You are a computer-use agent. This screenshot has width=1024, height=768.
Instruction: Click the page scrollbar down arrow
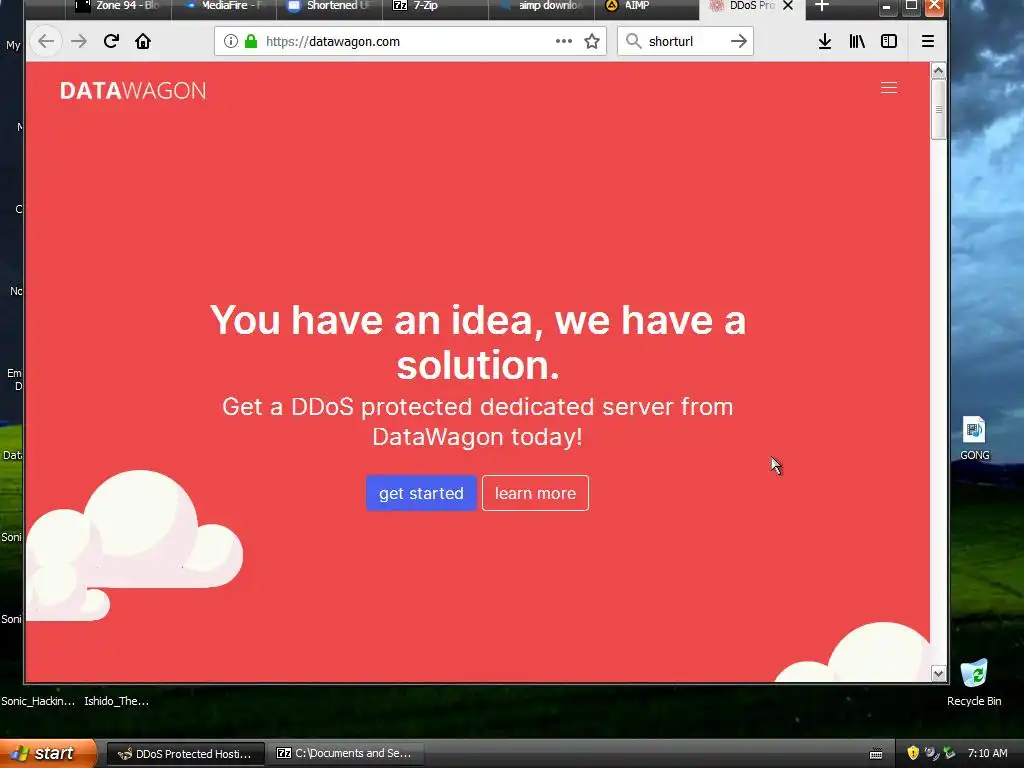point(938,673)
